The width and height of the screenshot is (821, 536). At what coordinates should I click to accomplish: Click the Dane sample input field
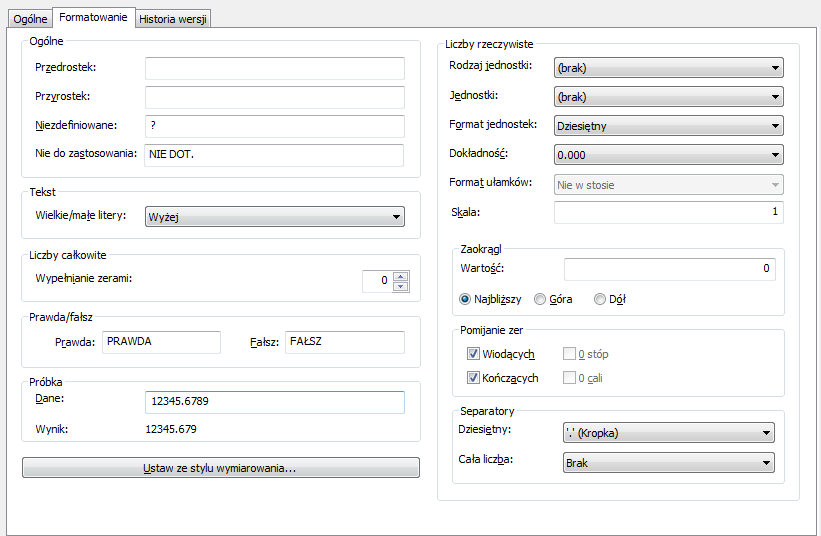click(x=274, y=401)
